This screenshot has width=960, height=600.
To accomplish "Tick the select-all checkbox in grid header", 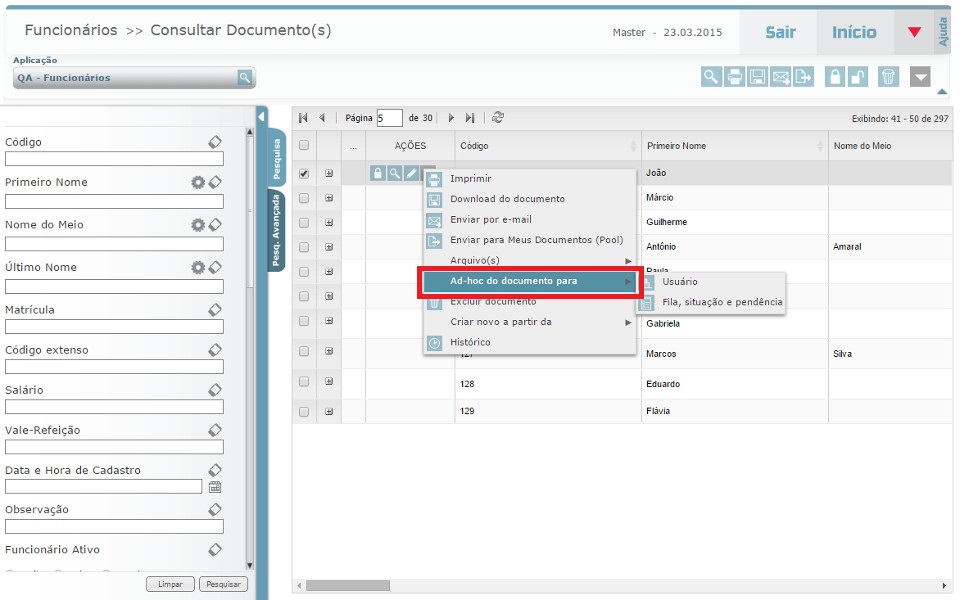I will (304, 146).
